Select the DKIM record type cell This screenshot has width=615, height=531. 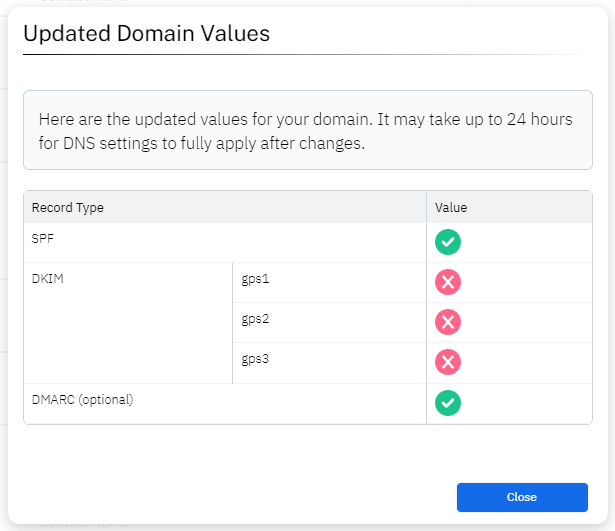(128, 323)
